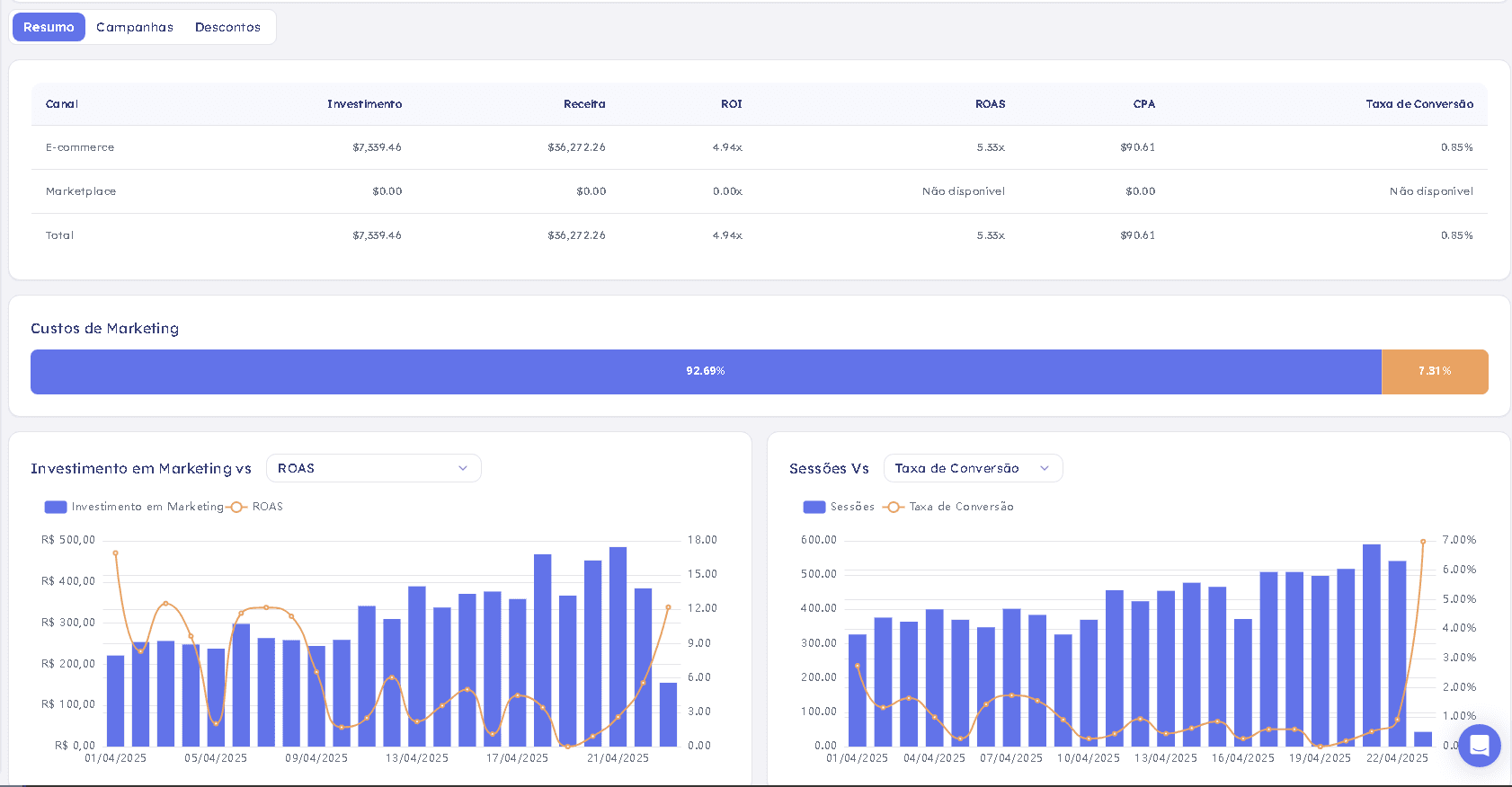Toggle Investimento em Marketing legend series
Viewport: 1512px width, 787px height.
(x=134, y=507)
